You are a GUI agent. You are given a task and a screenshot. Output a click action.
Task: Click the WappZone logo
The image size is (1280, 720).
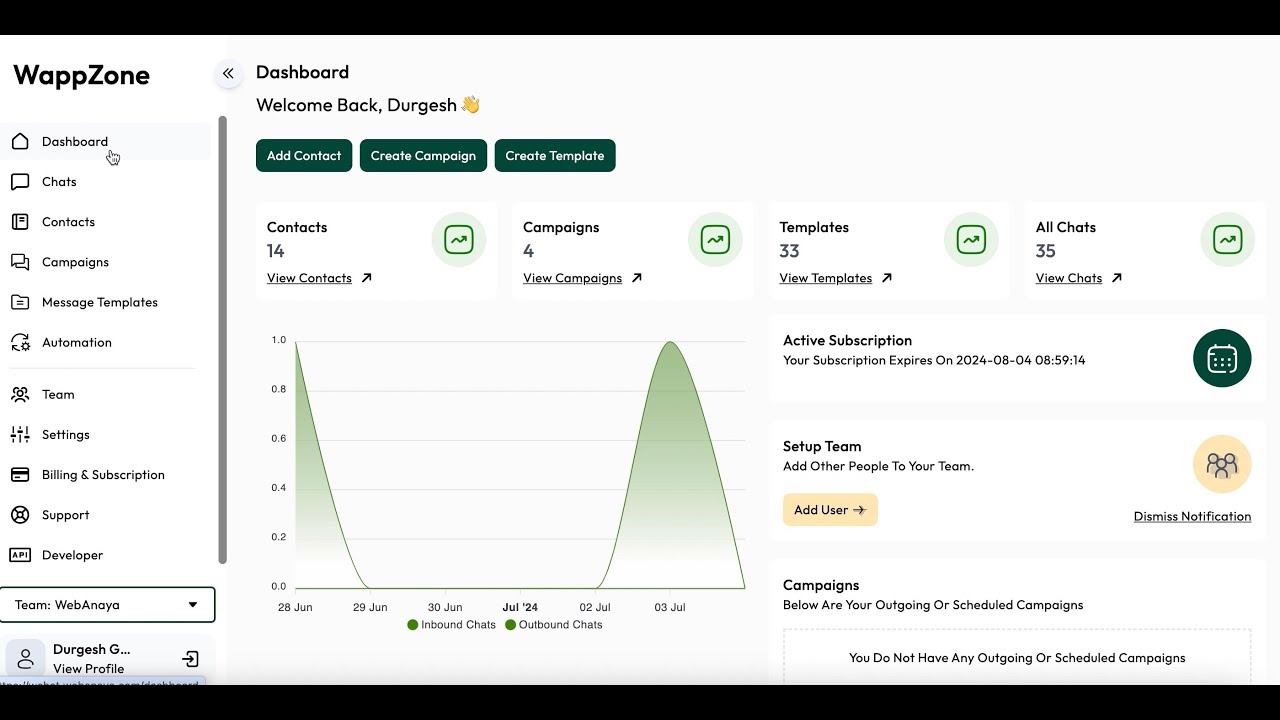pyautogui.click(x=81, y=75)
